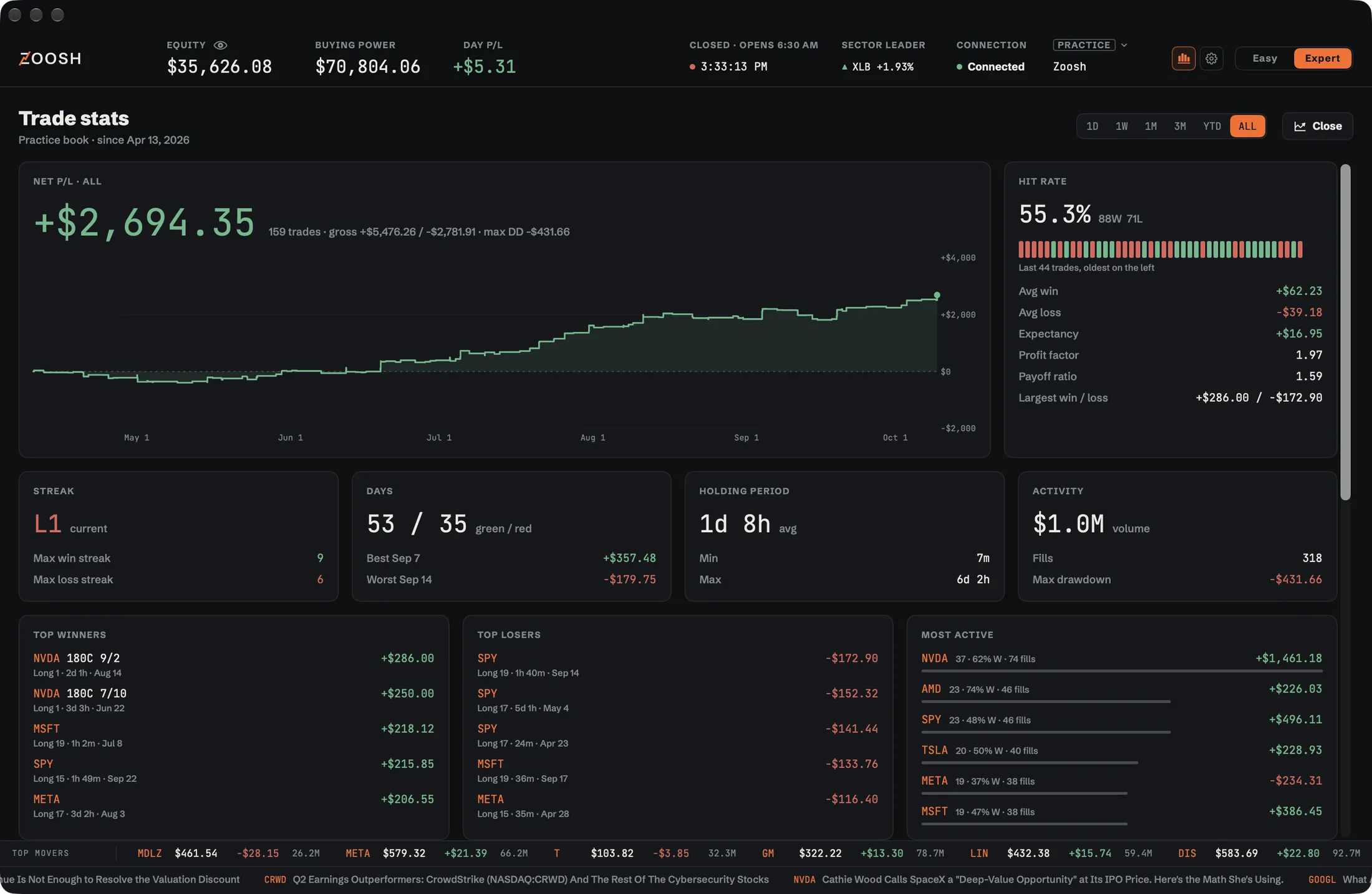Select the ALL time range
This screenshot has height=894, width=1372.
pos(1247,126)
